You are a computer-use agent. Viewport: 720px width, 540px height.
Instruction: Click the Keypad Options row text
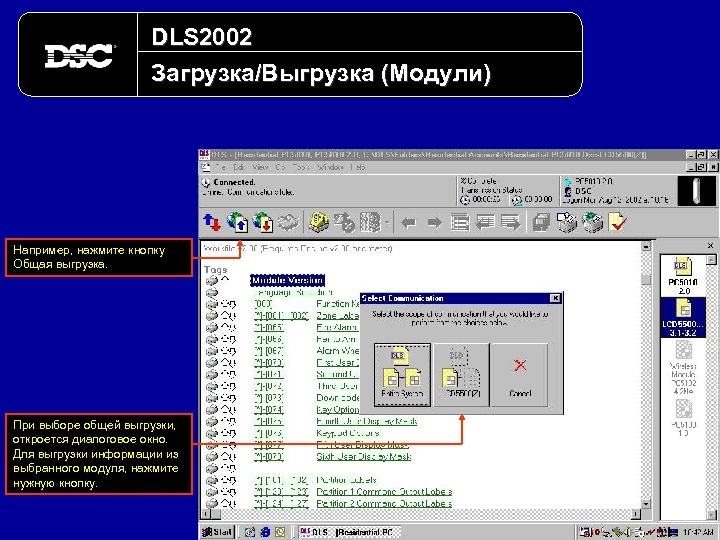point(348,433)
